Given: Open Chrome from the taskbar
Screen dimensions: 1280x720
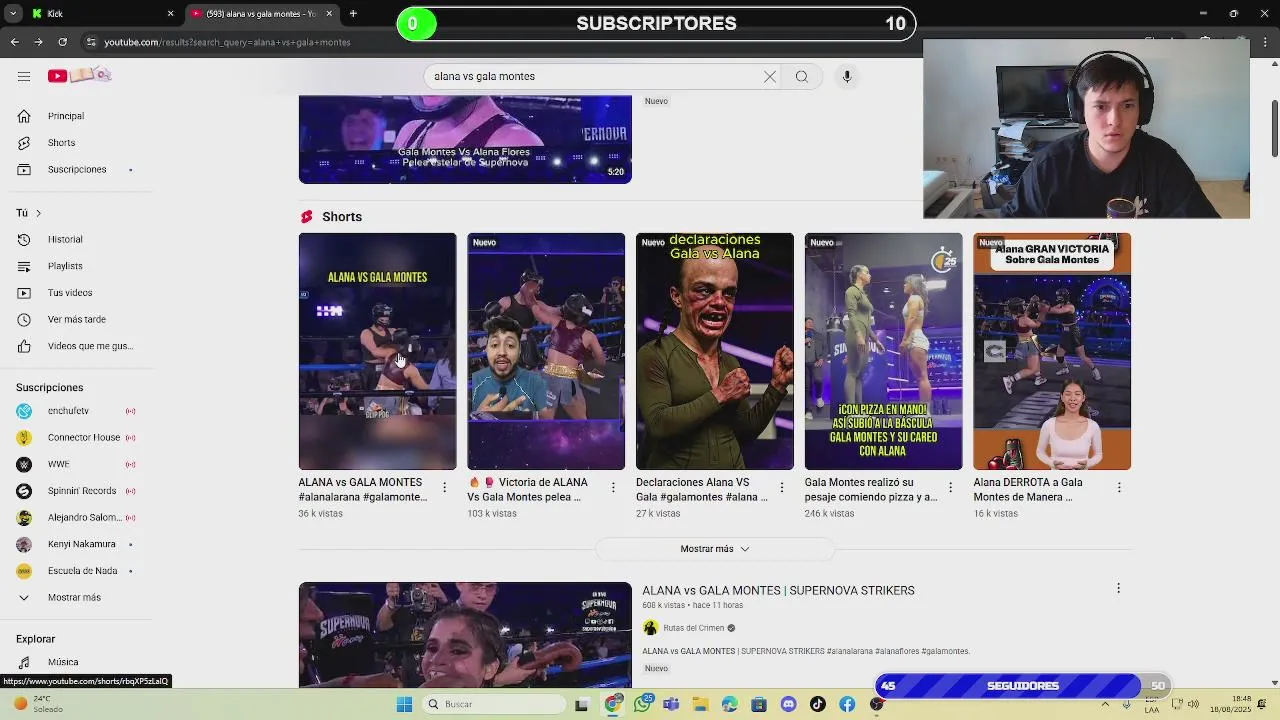Looking at the screenshot, I should point(613,704).
